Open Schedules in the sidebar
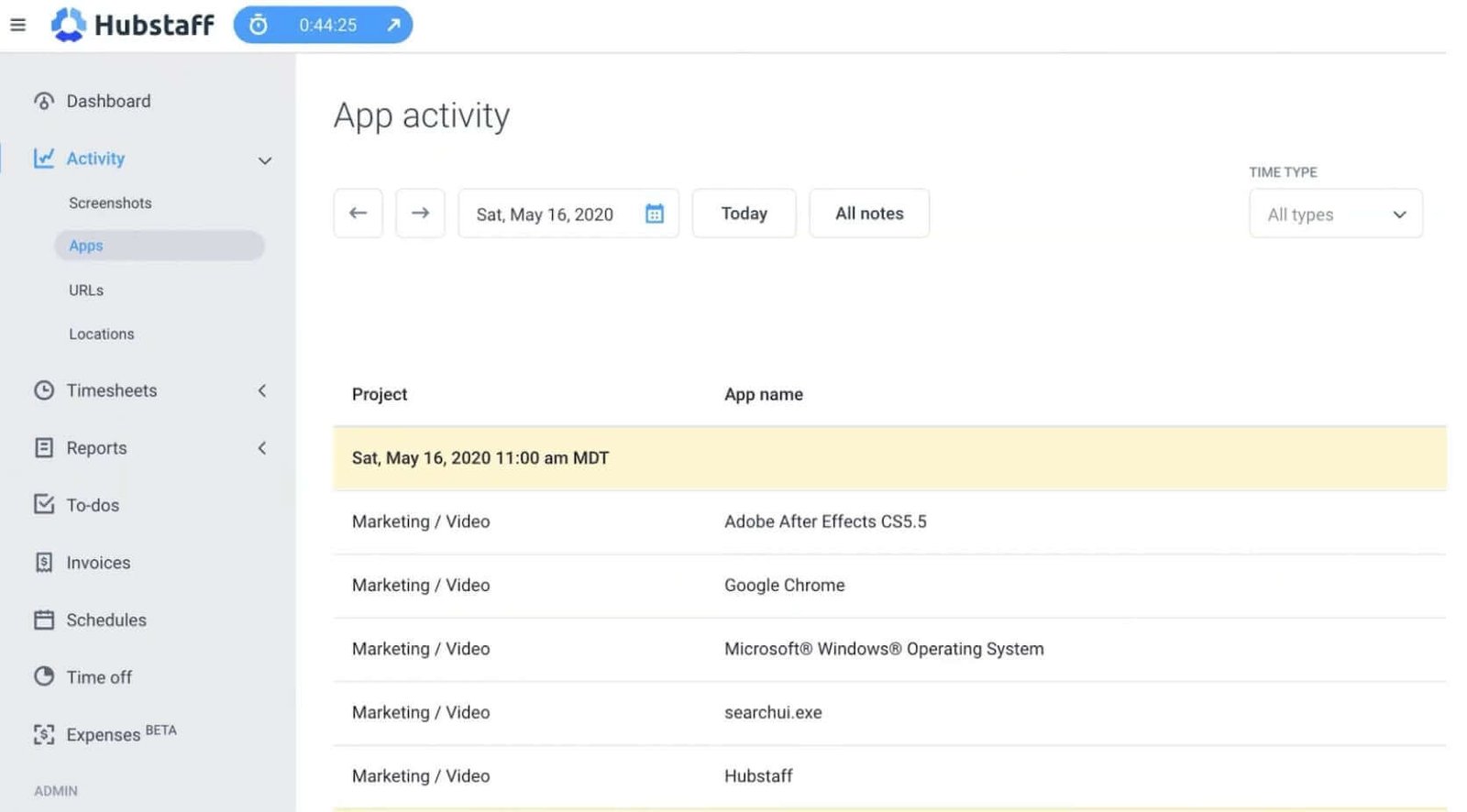This screenshot has width=1467, height=812. coord(106,620)
